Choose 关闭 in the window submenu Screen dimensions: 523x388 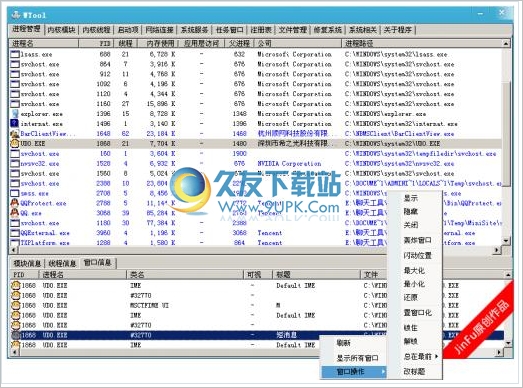click(411, 225)
